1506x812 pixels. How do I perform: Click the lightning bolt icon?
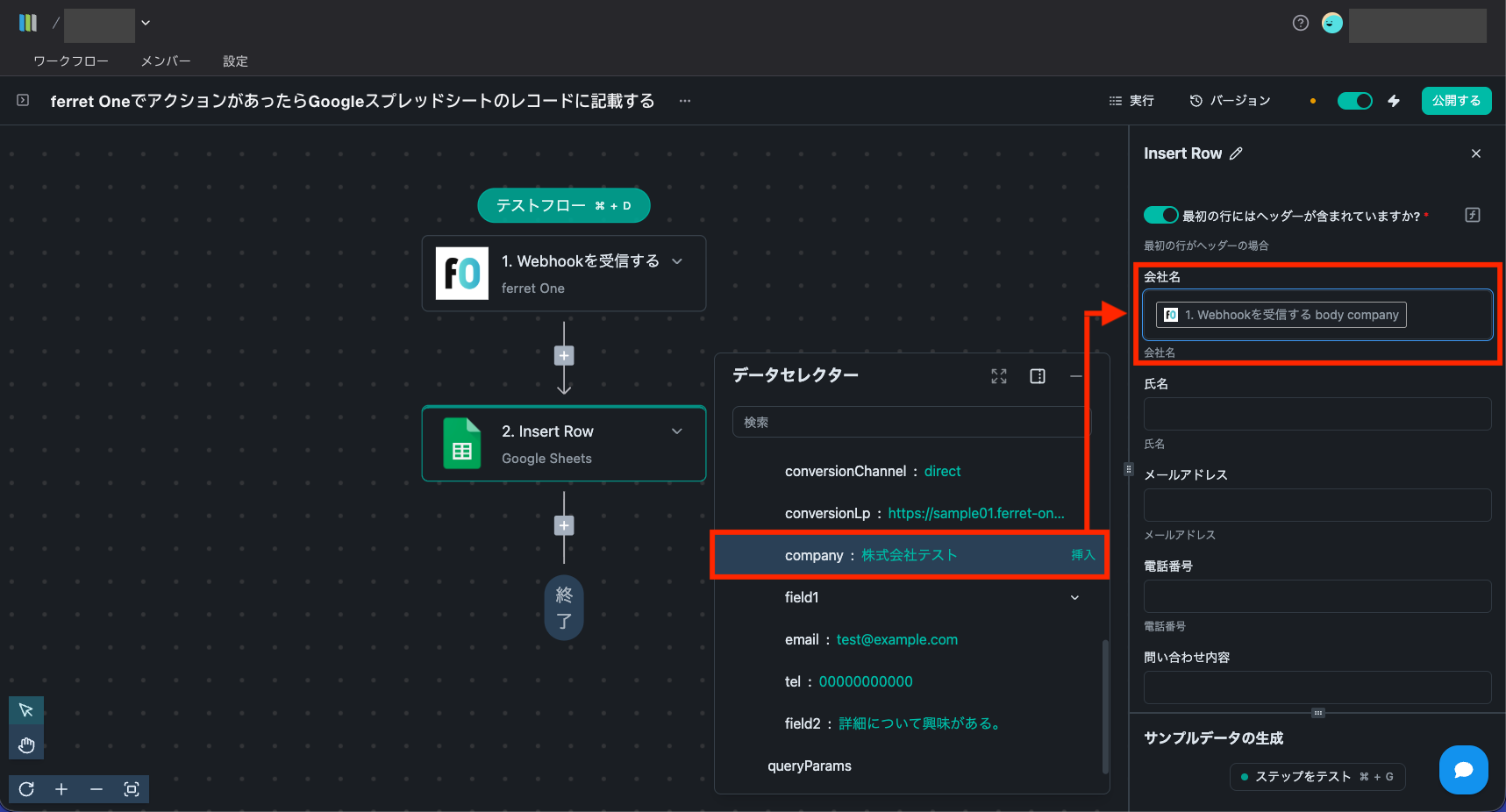coord(1394,101)
